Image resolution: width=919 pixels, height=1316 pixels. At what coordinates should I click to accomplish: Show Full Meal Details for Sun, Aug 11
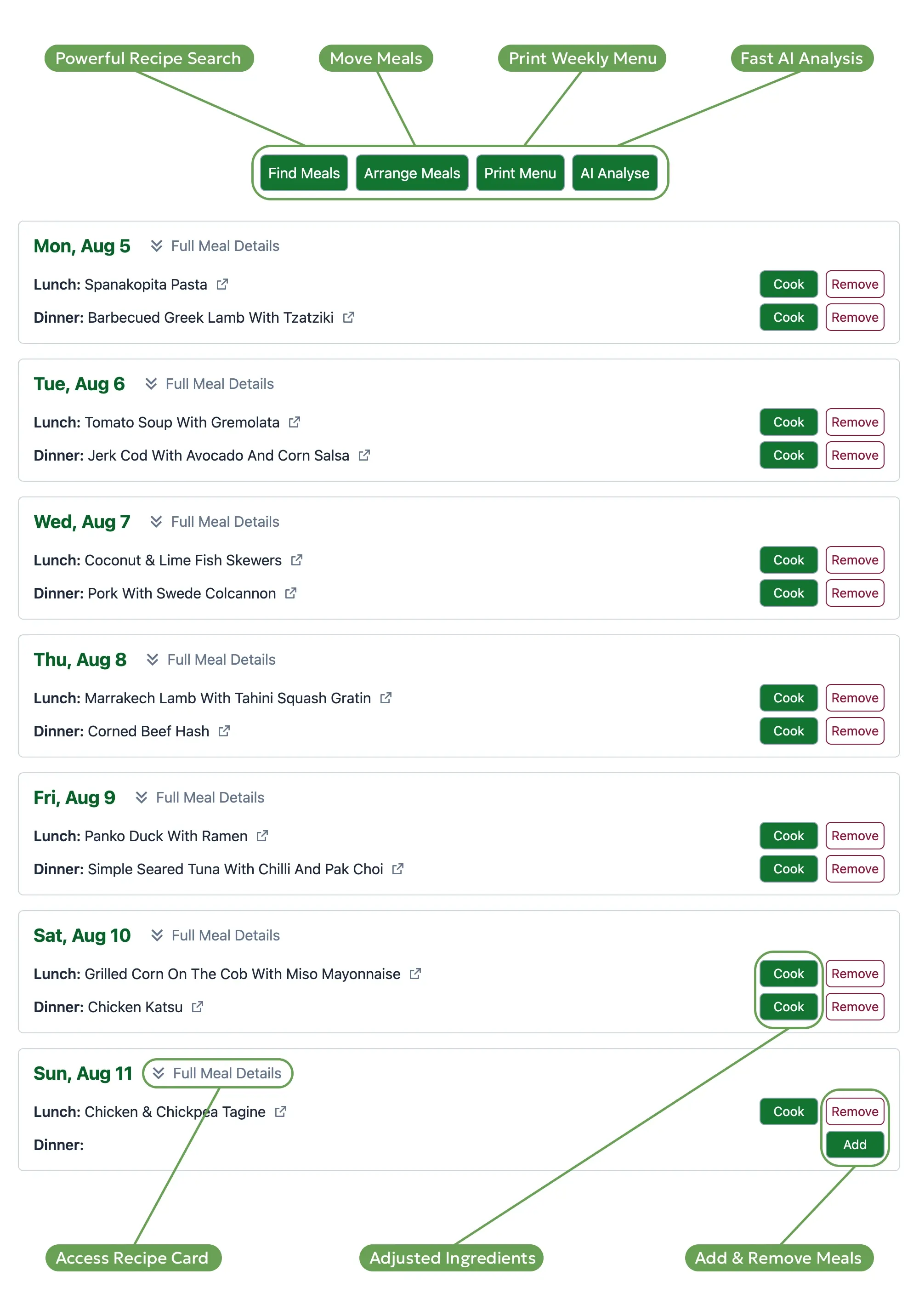coord(218,1074)
